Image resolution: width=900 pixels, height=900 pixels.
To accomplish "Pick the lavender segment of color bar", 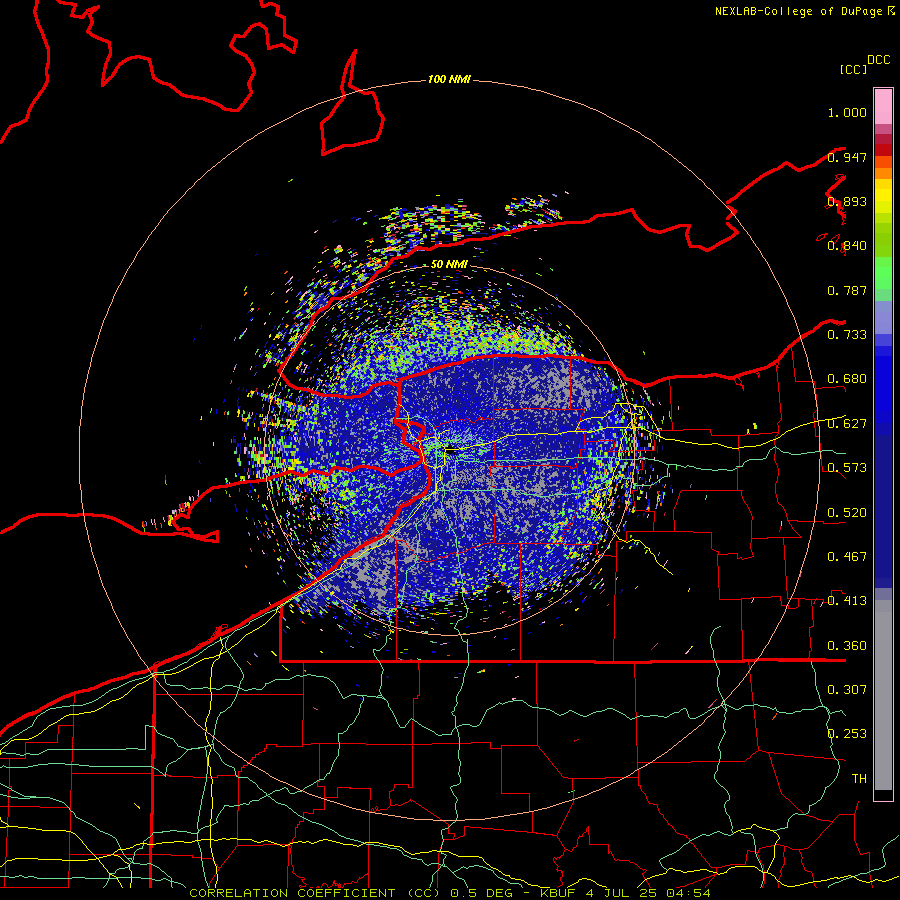I will pos(883,317).
